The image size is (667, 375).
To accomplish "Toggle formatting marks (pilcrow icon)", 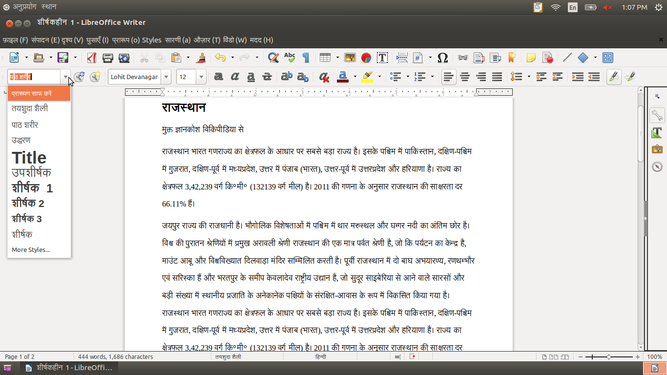I will 306,57.
